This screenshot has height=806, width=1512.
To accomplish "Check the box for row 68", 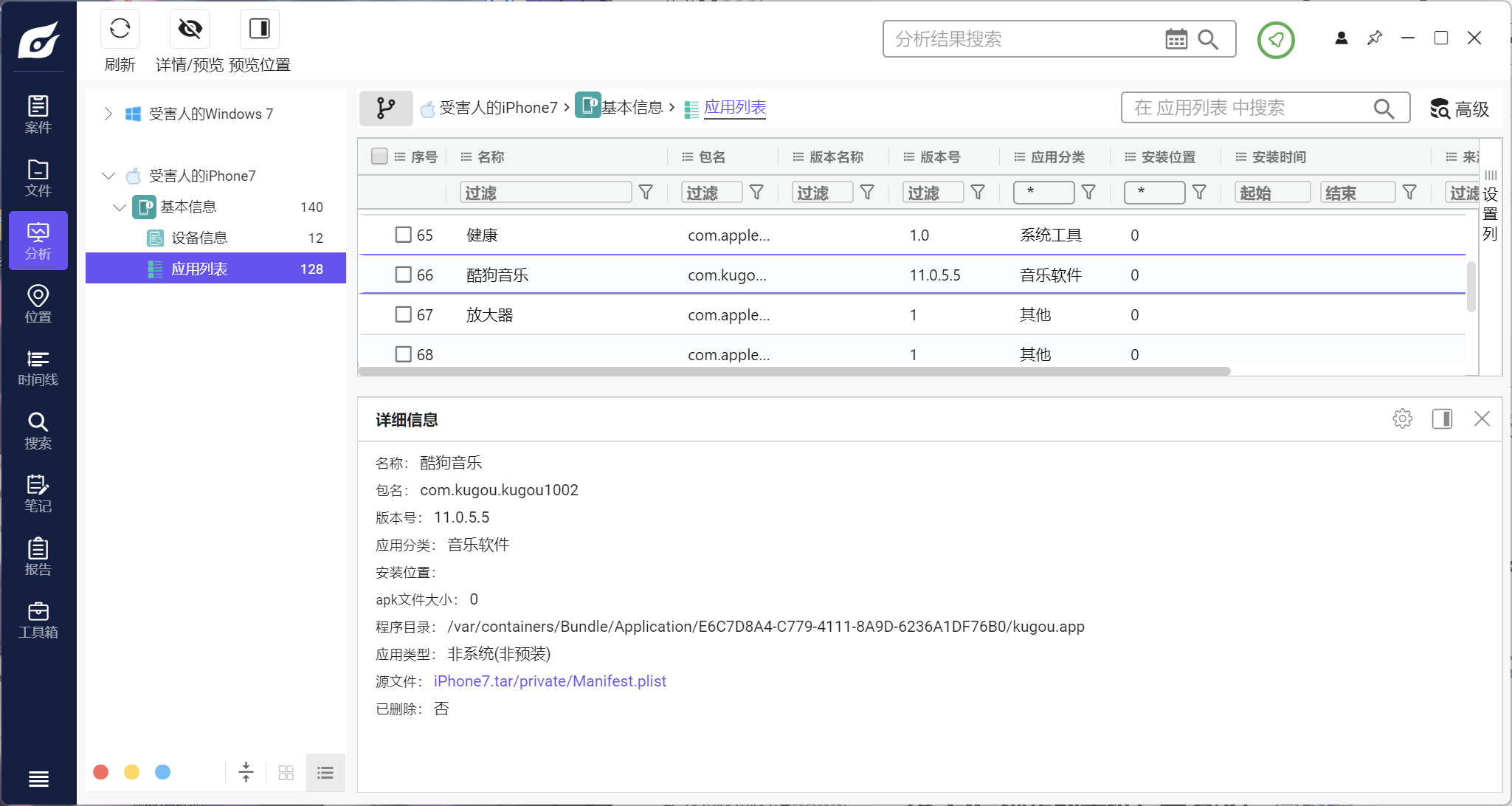I will click(x=404, y=354).
